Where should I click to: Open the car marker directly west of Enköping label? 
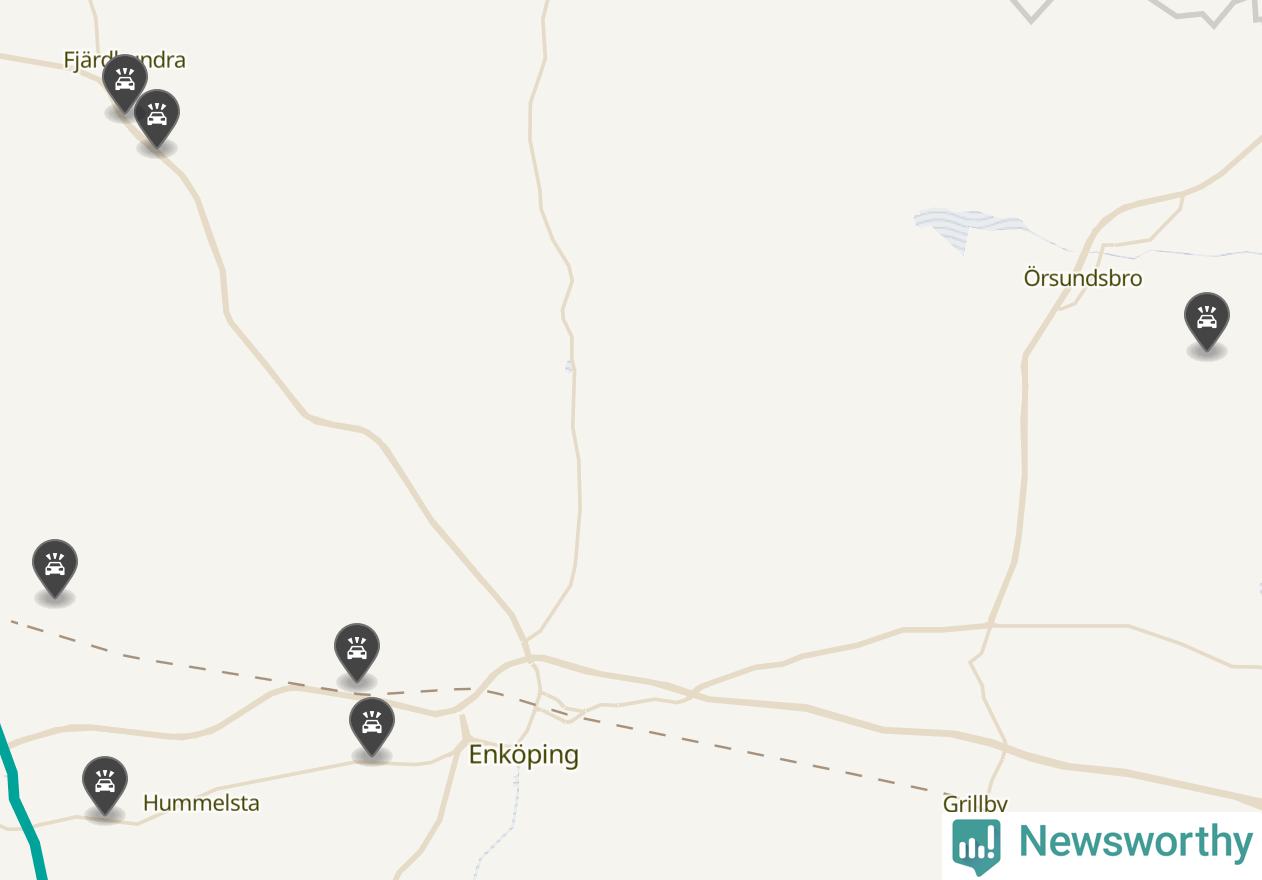(x=372, y=727)
